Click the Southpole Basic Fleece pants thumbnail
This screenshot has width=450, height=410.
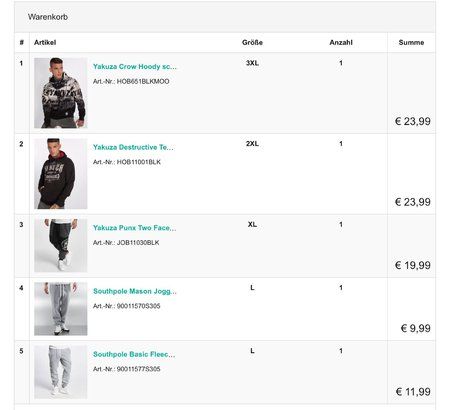[x=61, y=372]
